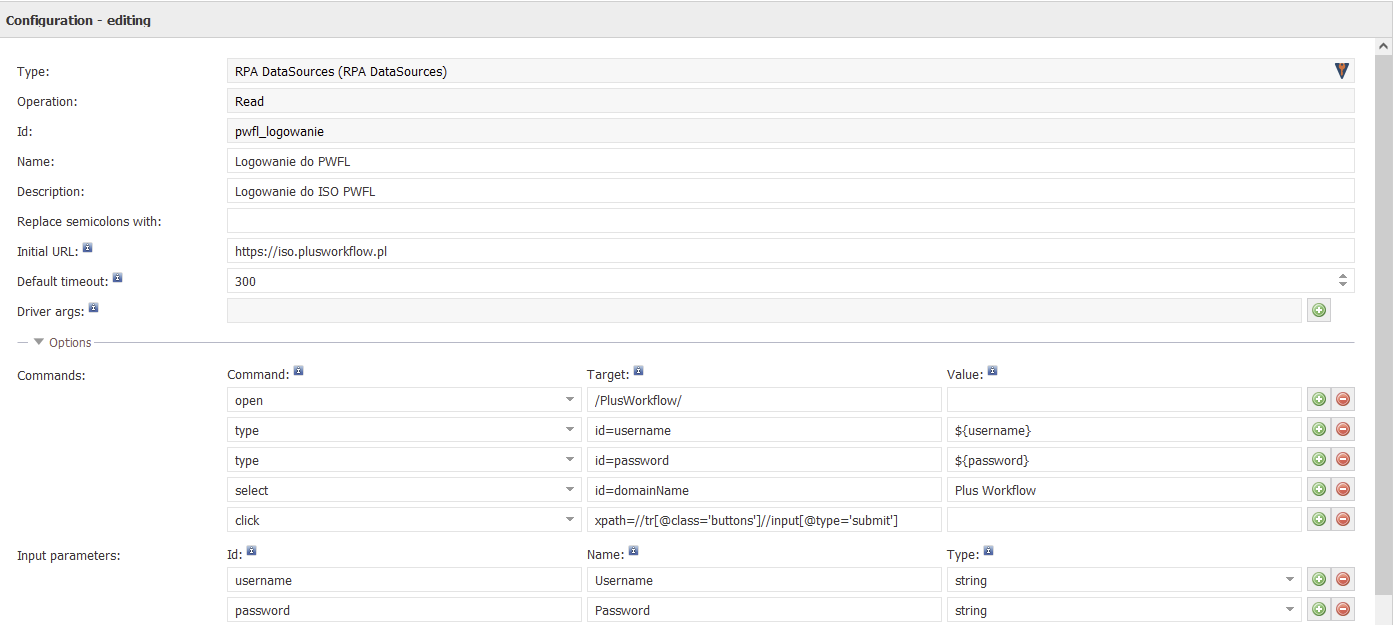
Task: Add a row after the id=username command
Action: click(1319, 430)
